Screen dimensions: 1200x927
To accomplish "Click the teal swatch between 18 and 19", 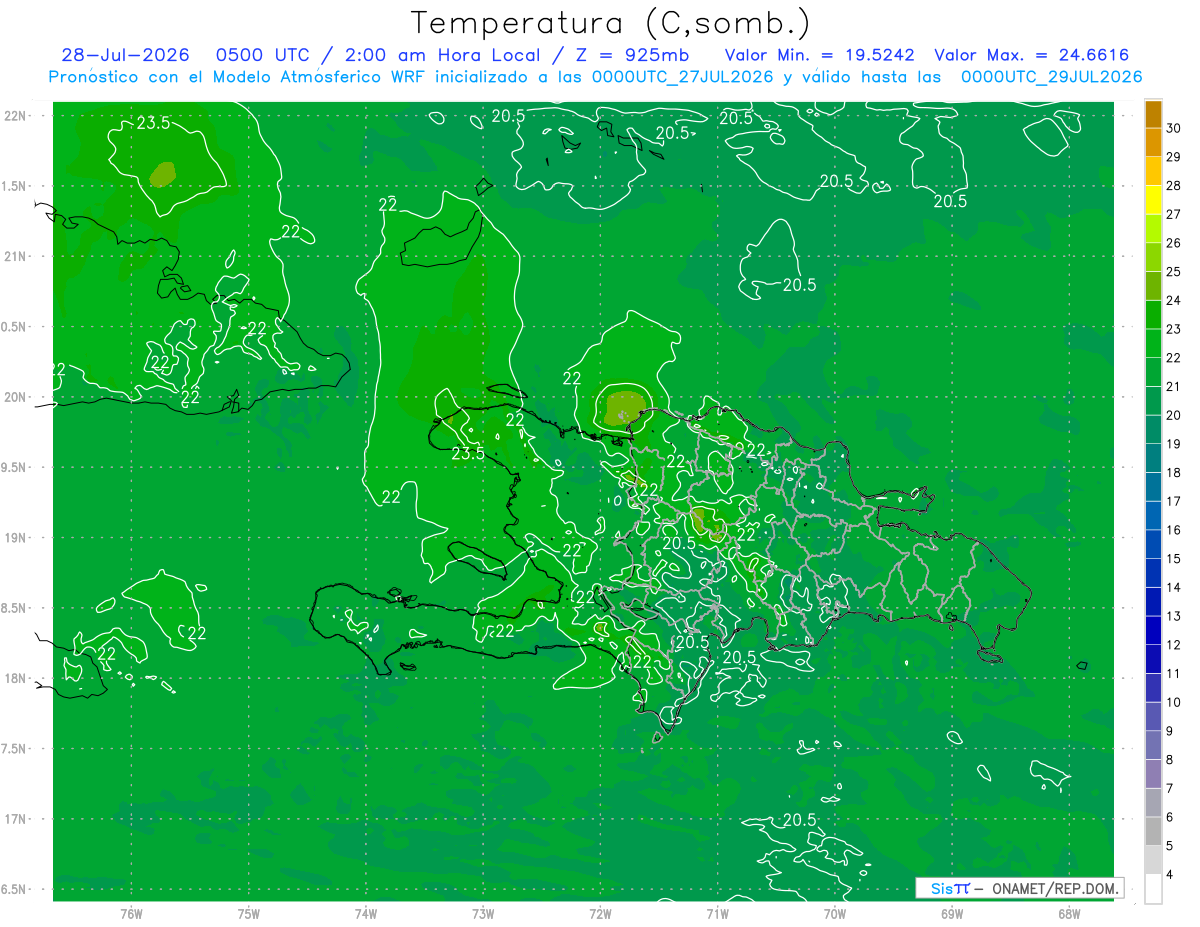I will coord(1153,459).
